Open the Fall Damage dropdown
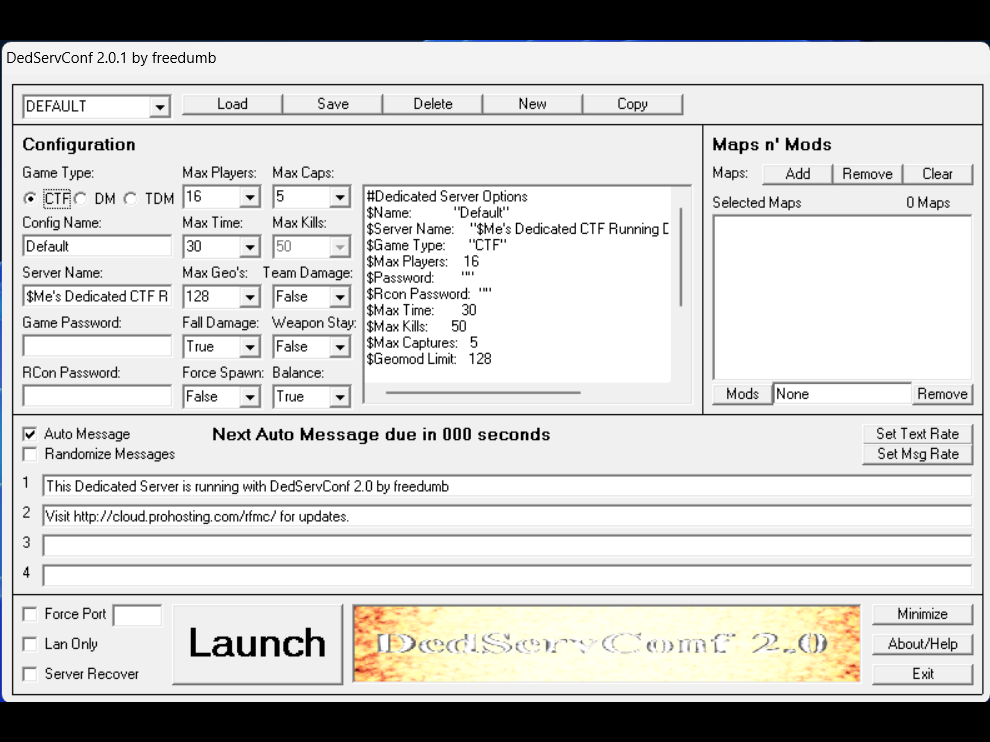Image resolution: width=990 pixels, height=742 pixels. (x=250, y=347)
